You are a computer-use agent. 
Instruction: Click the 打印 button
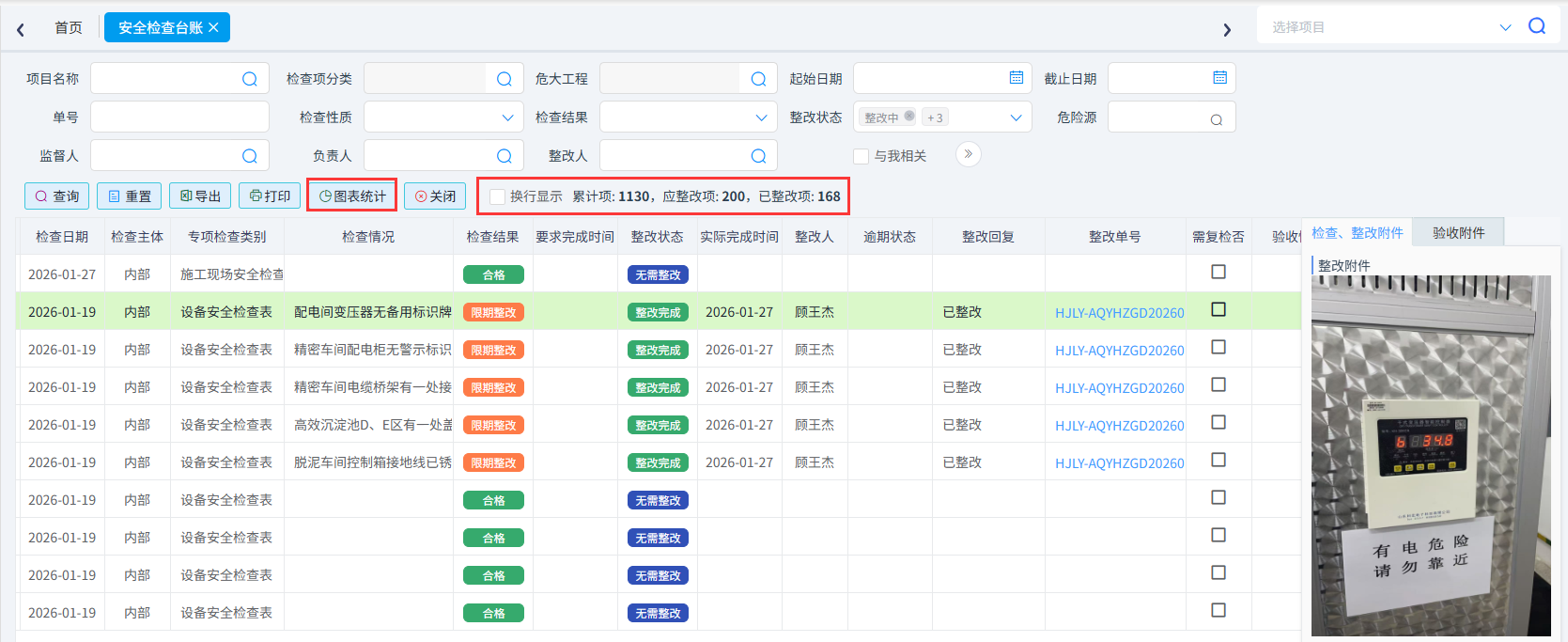point(270,196)
